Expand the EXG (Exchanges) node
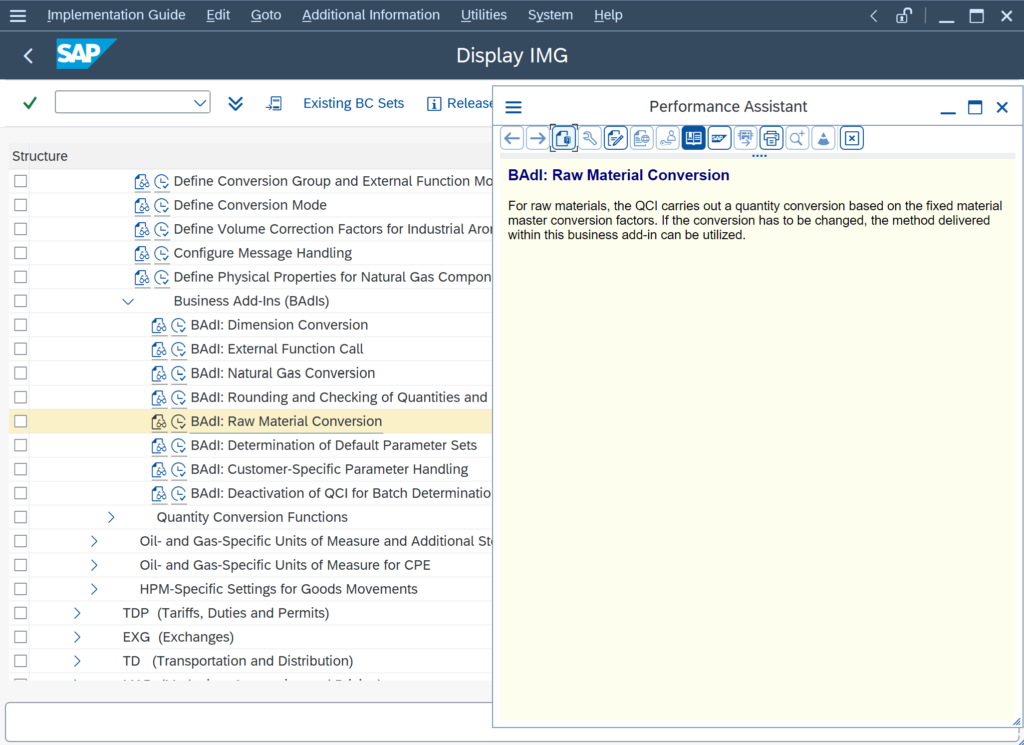Screen dimensions: 1024x745 77,637
